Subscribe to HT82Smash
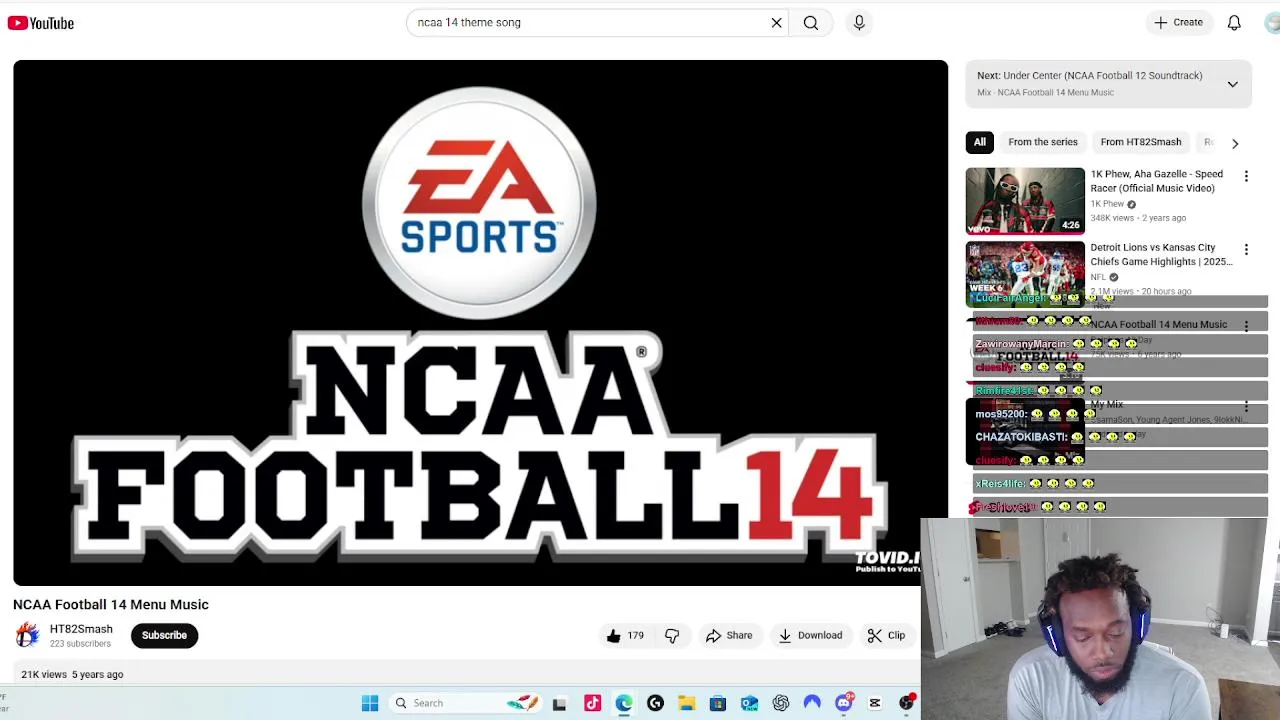This screenshot has width=1280, height=720. [164, 635]
